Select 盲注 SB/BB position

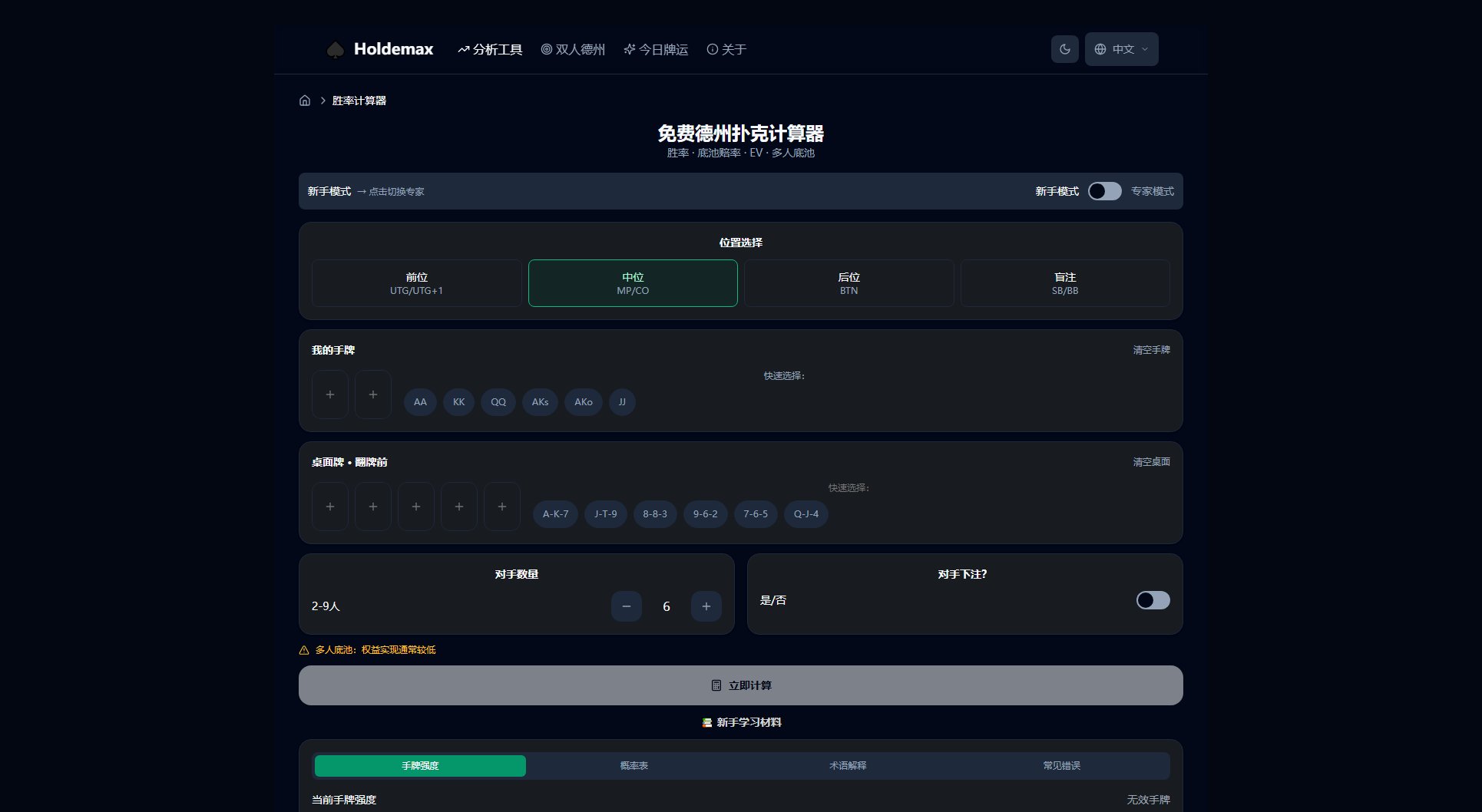pyautogui.click(x=1065, y=283)
